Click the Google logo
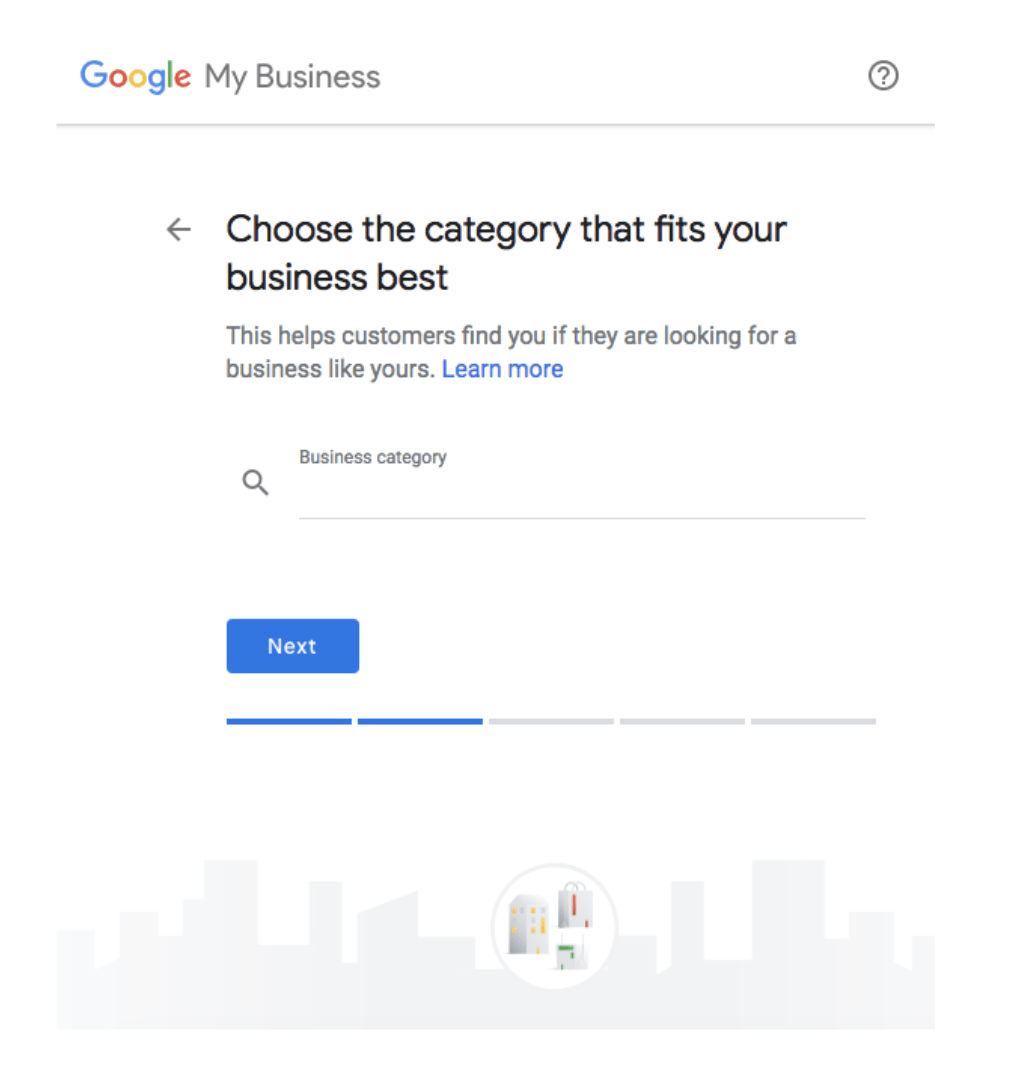Image resolution: width=1018 pixels, height=1076 pixels. pyautogui.click(x=135, y=77)
